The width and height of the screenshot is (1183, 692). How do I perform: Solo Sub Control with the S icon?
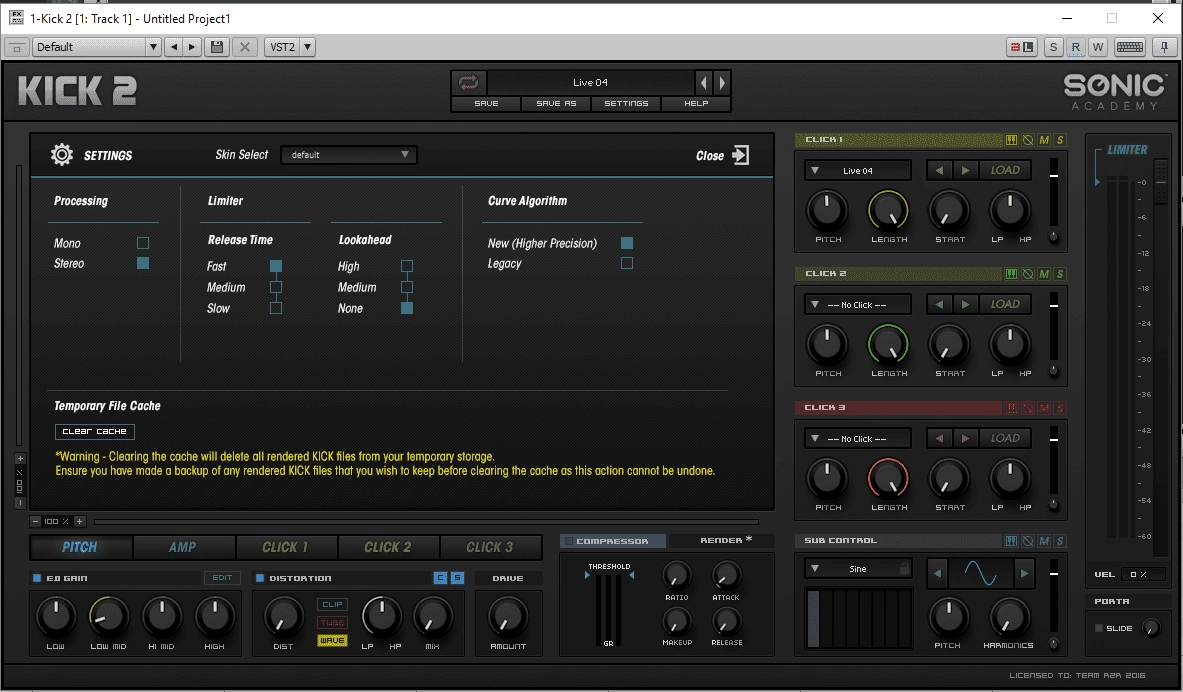[1060, 541]
